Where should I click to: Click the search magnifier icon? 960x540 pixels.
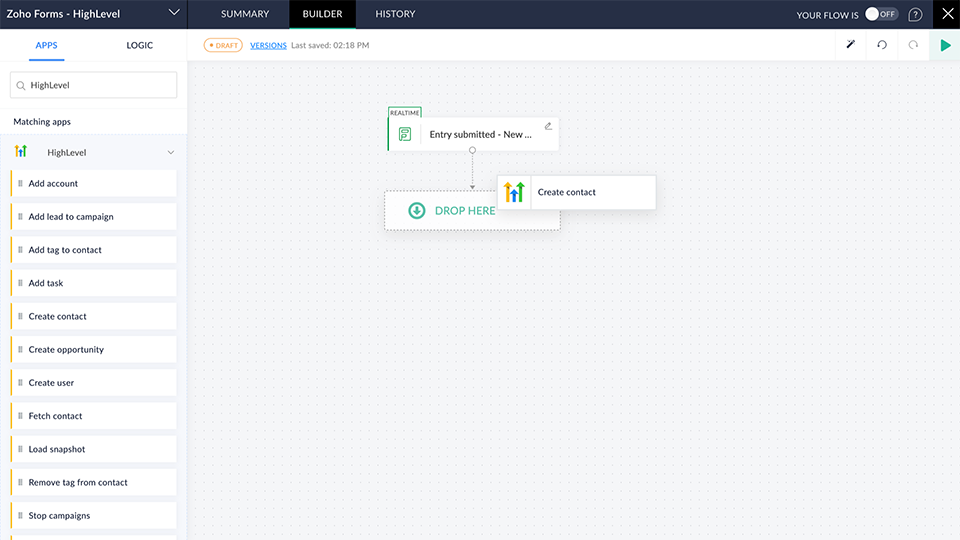coord(21,86)
